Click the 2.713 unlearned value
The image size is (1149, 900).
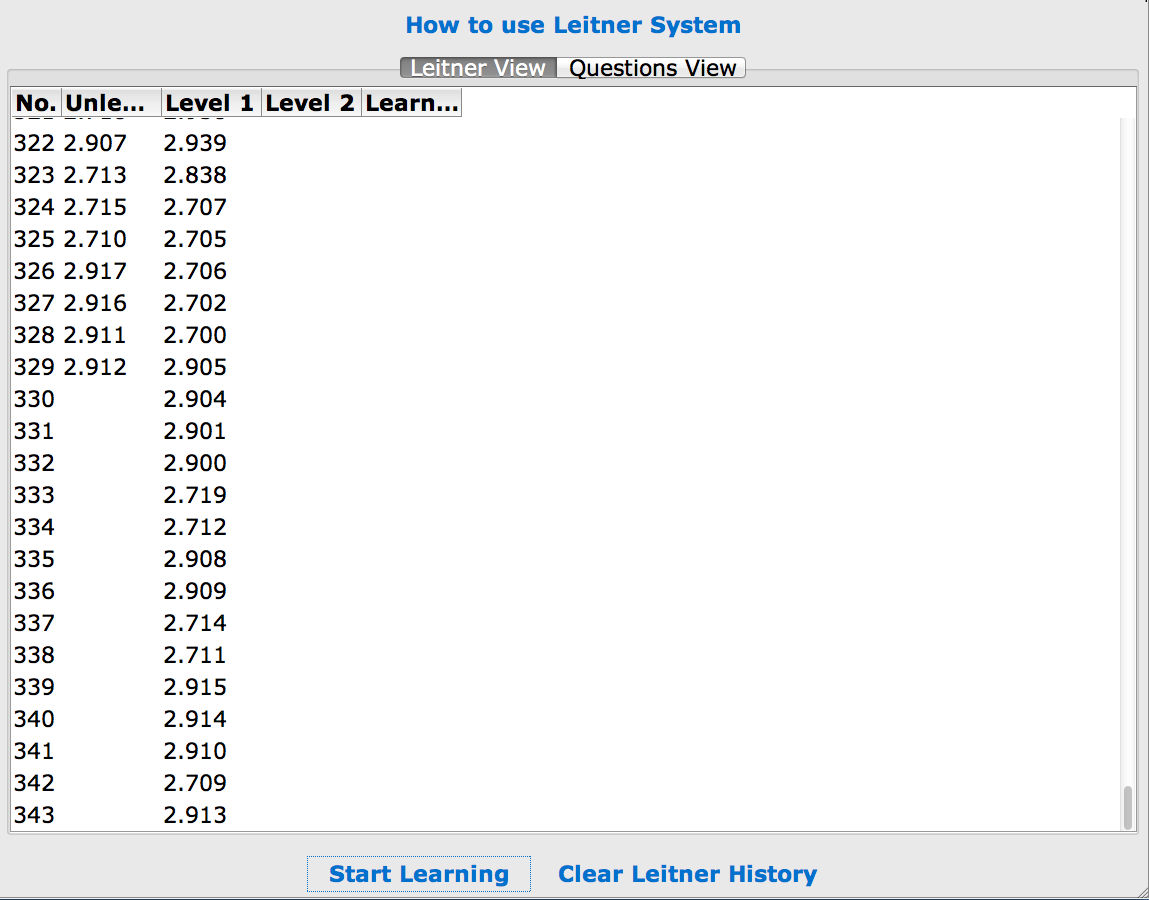pos(95,175)
